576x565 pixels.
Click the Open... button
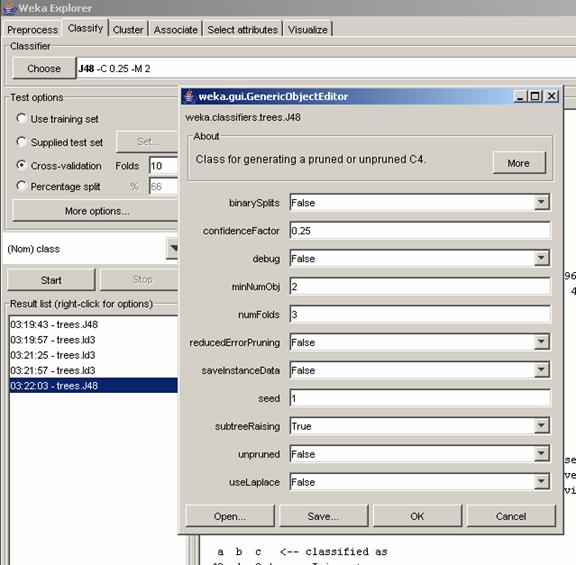coord(230,516)
